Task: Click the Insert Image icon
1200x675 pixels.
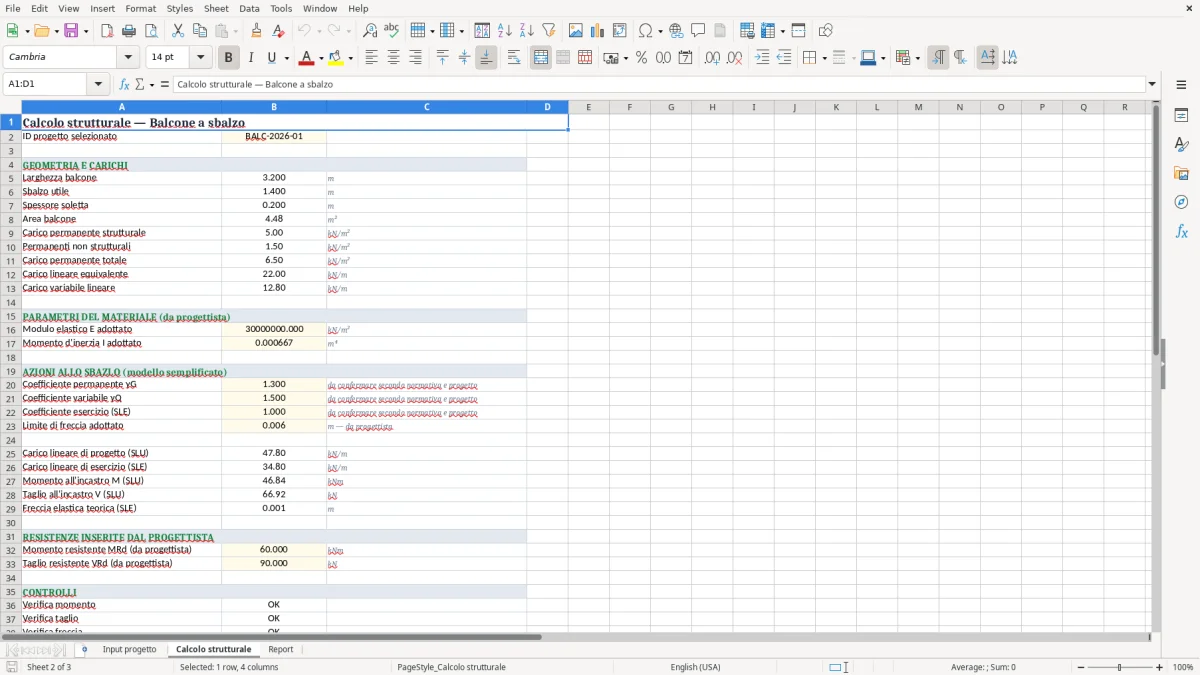Action: pos(576,31)
